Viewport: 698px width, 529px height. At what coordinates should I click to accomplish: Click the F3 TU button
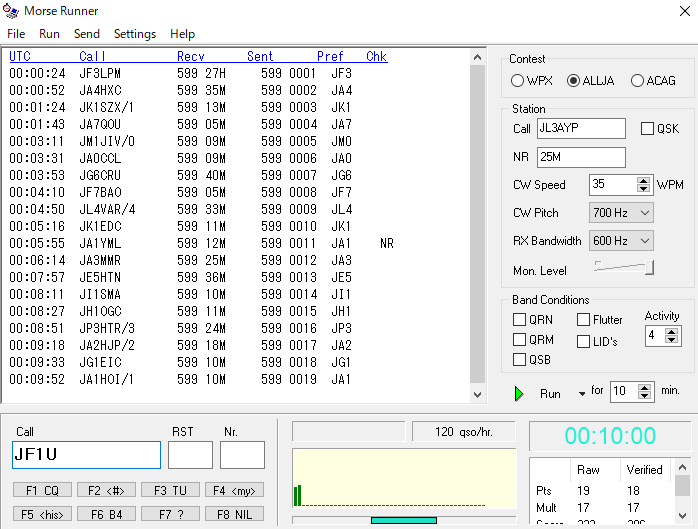click(x=170, y=490)
